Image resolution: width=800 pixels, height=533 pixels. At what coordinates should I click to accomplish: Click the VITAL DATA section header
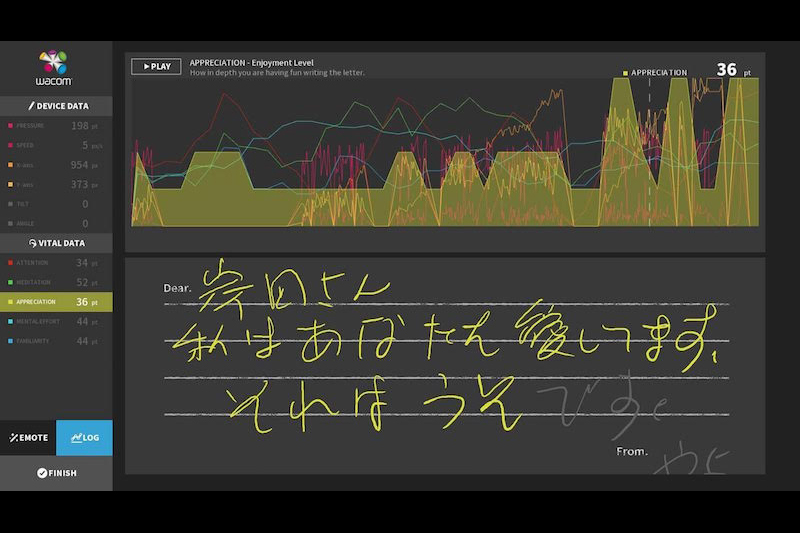click(56, 243)
